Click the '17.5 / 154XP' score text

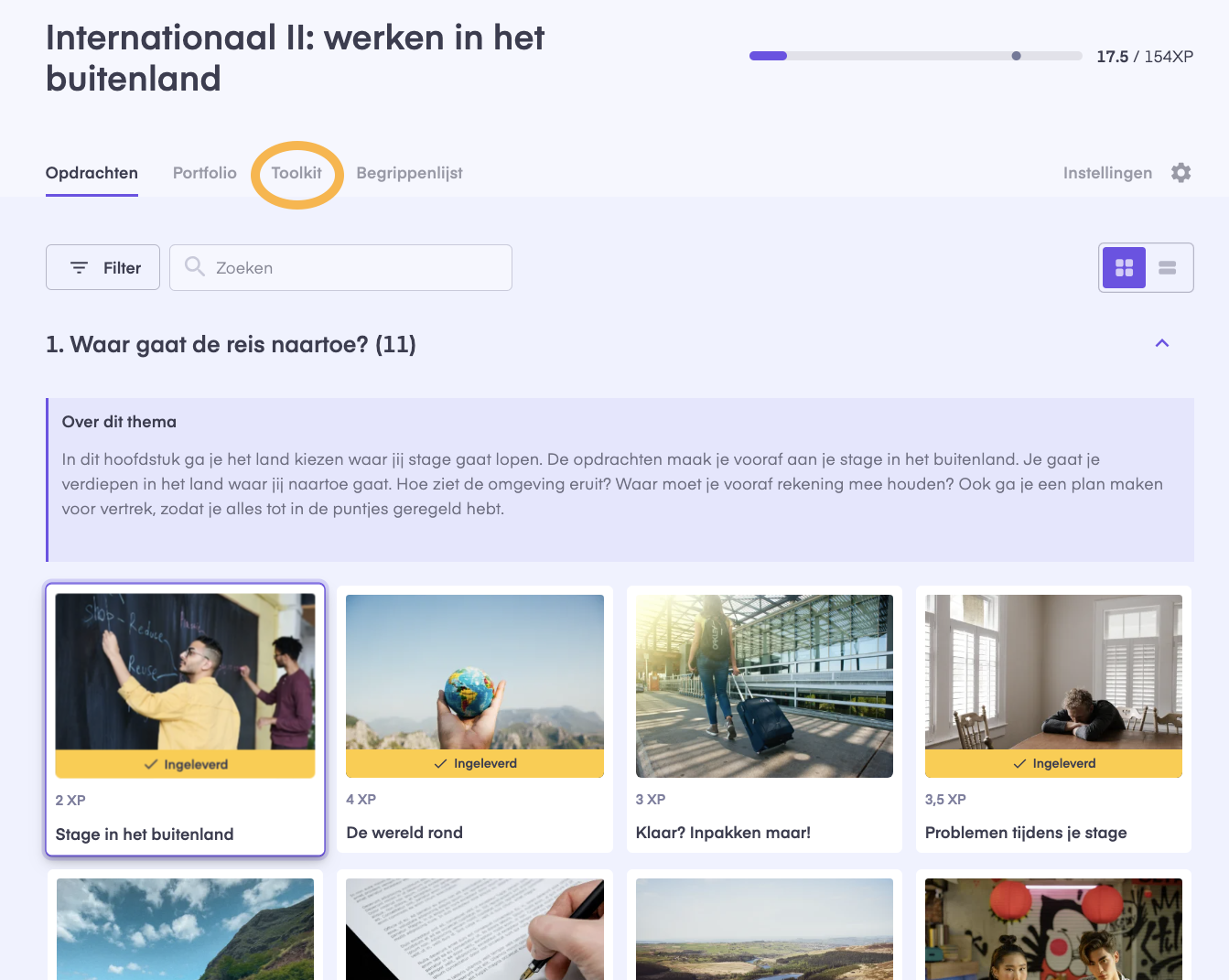click(1145, 57)
